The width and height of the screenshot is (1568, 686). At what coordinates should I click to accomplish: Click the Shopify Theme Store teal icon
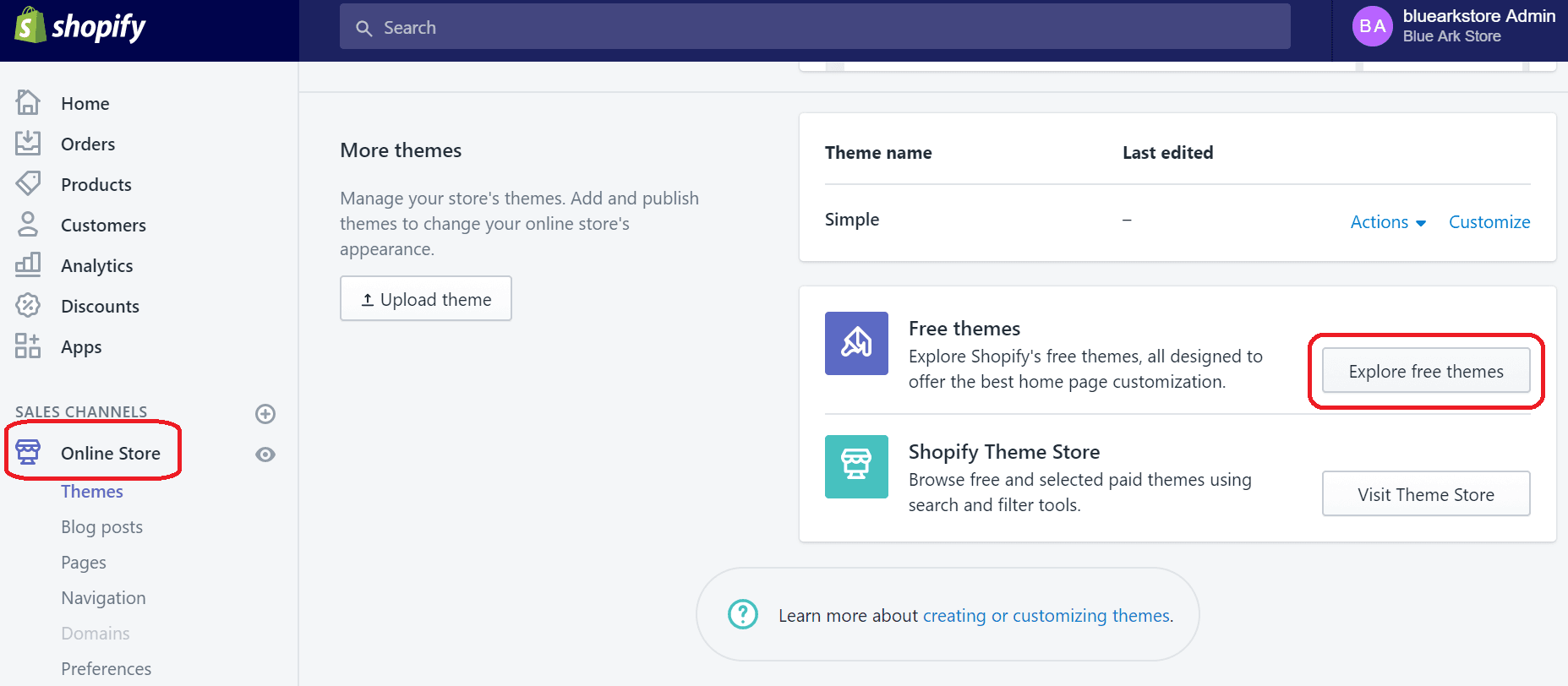(x=856, y=466)
